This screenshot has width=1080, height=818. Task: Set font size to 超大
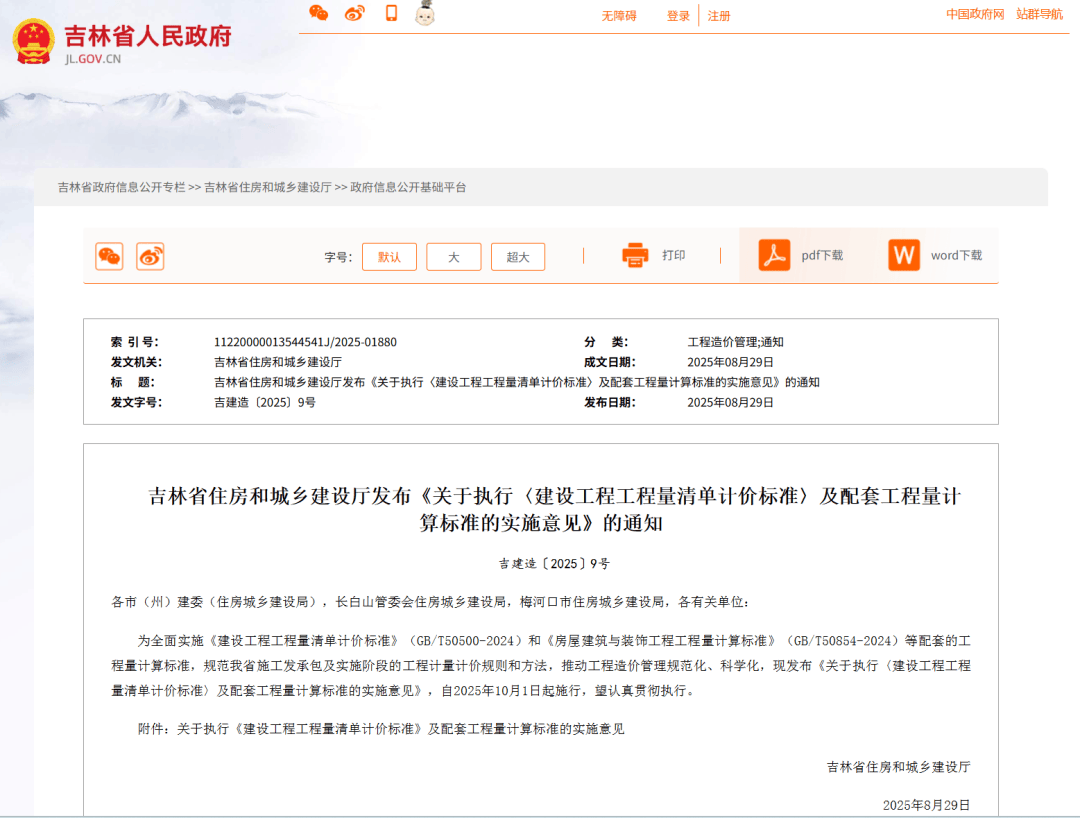tap(517, 257)
